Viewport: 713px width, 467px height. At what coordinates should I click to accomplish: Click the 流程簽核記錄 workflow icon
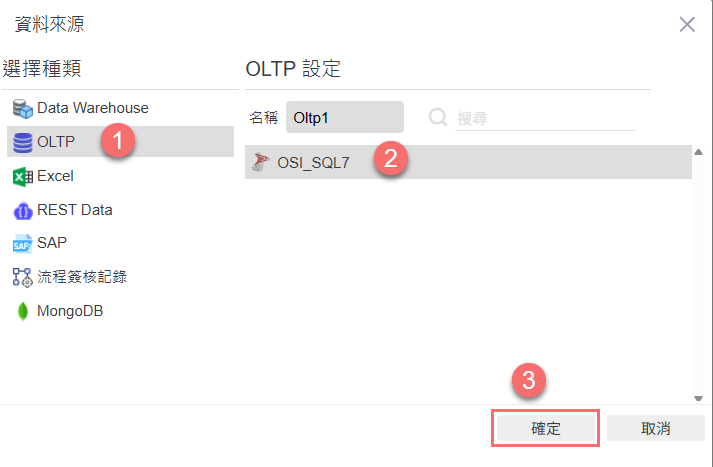(22, 277)
